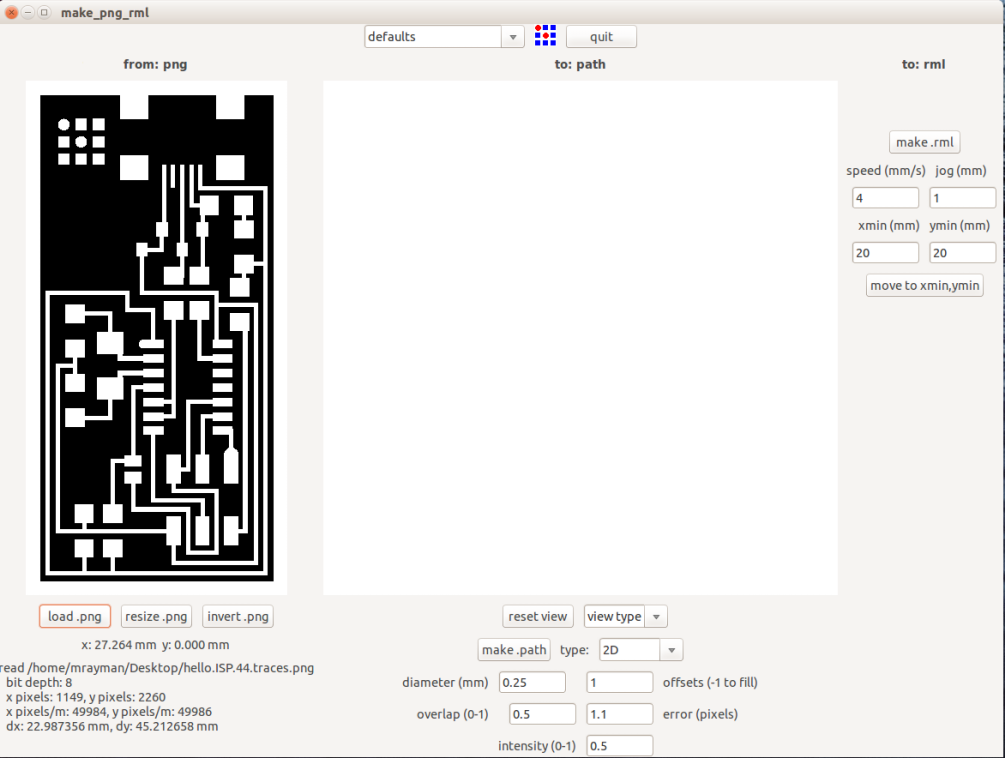Click the invert .png button
Image resolution: width=1005 pixels, height=758 pixels.
coord(238,616)
